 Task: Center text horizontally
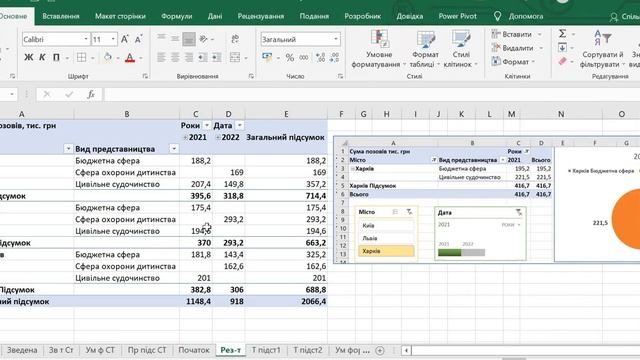coord(175,57)
